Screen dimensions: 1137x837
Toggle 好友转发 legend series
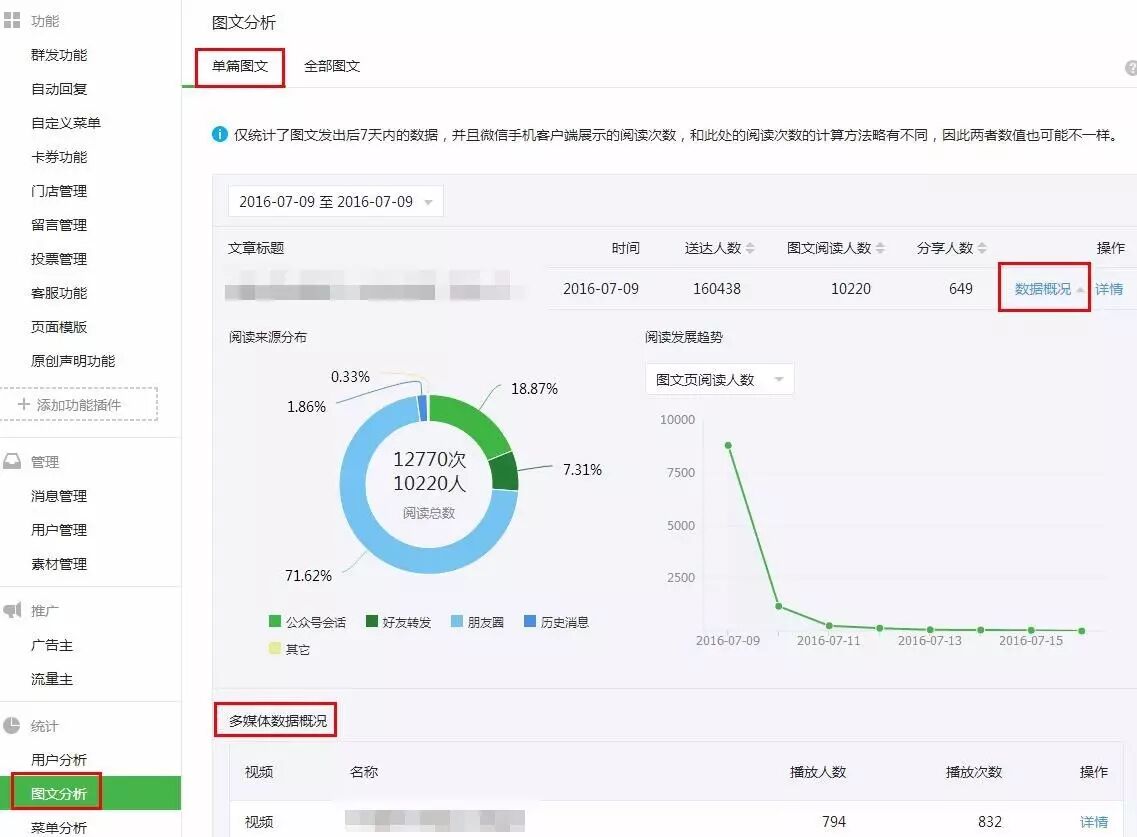[398, 622]
